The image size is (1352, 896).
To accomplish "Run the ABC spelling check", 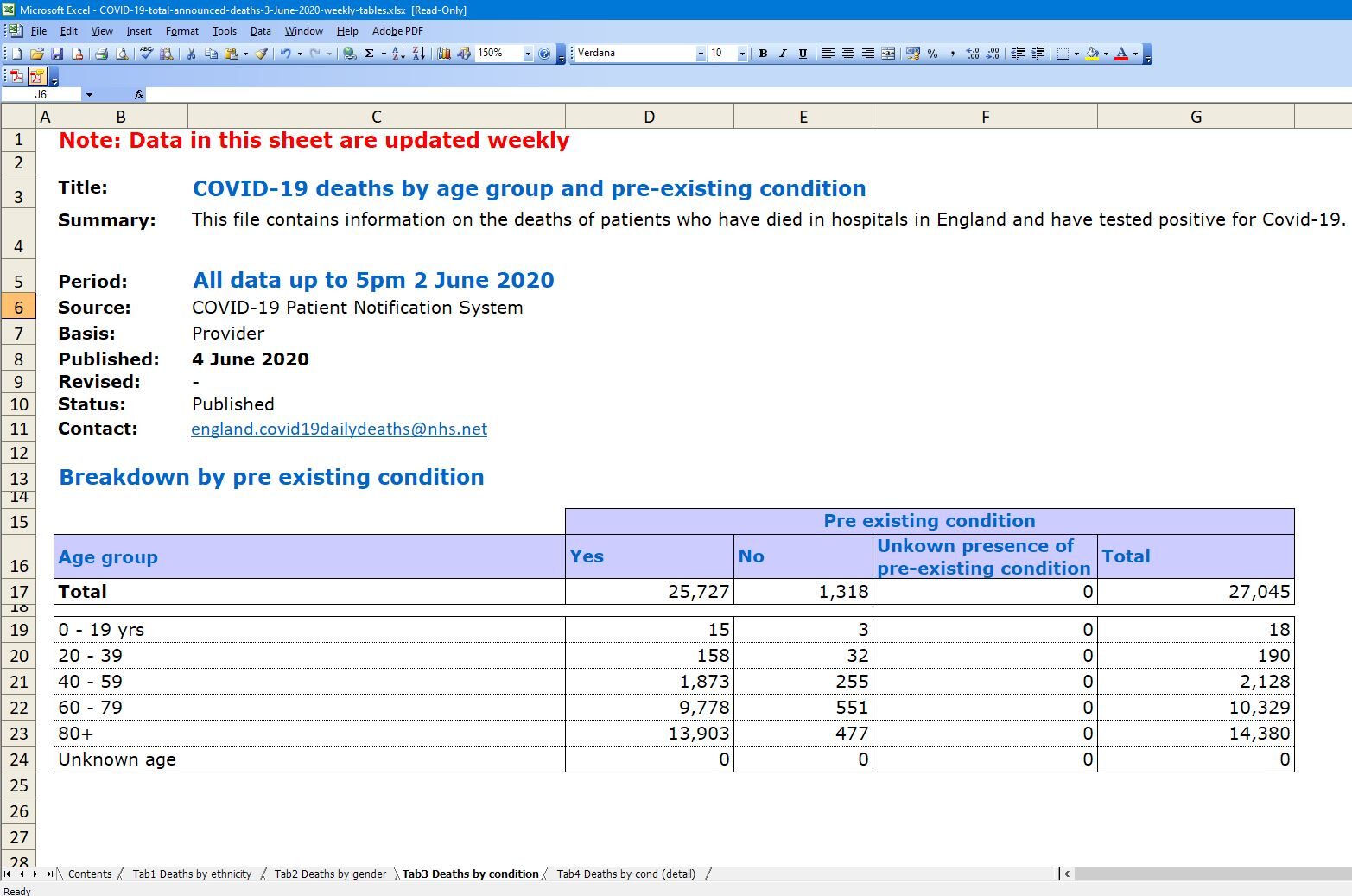I will 146,54.
